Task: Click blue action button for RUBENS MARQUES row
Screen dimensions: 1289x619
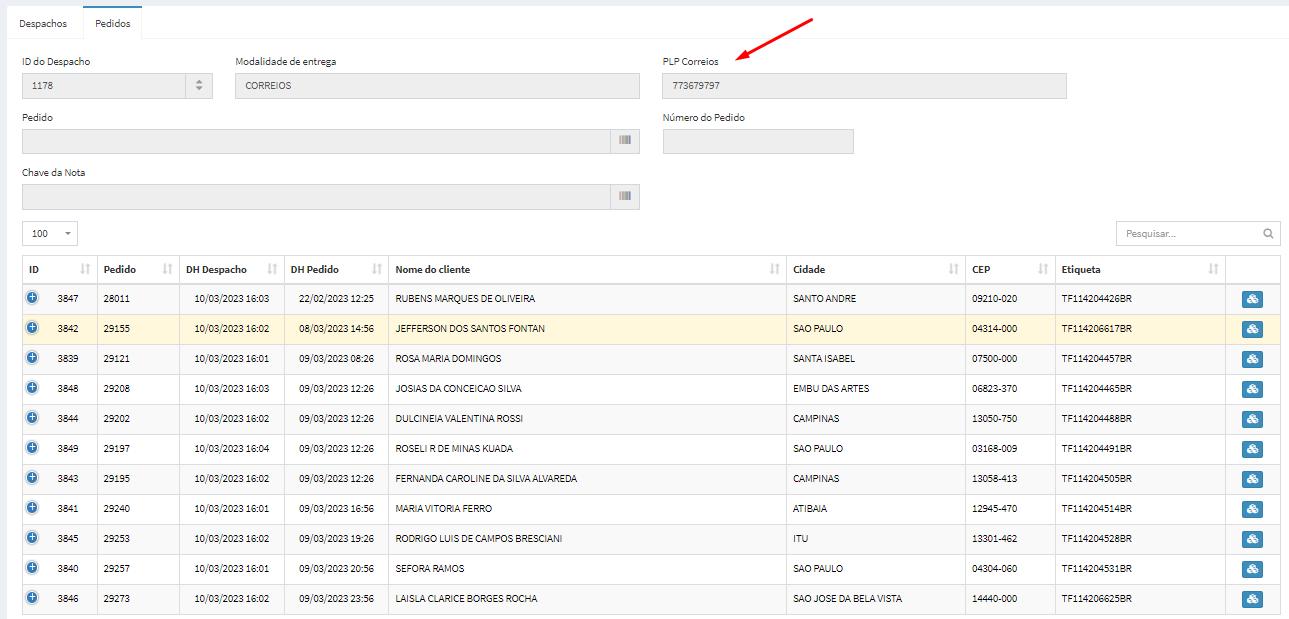Action: (x=1252, y=300)
